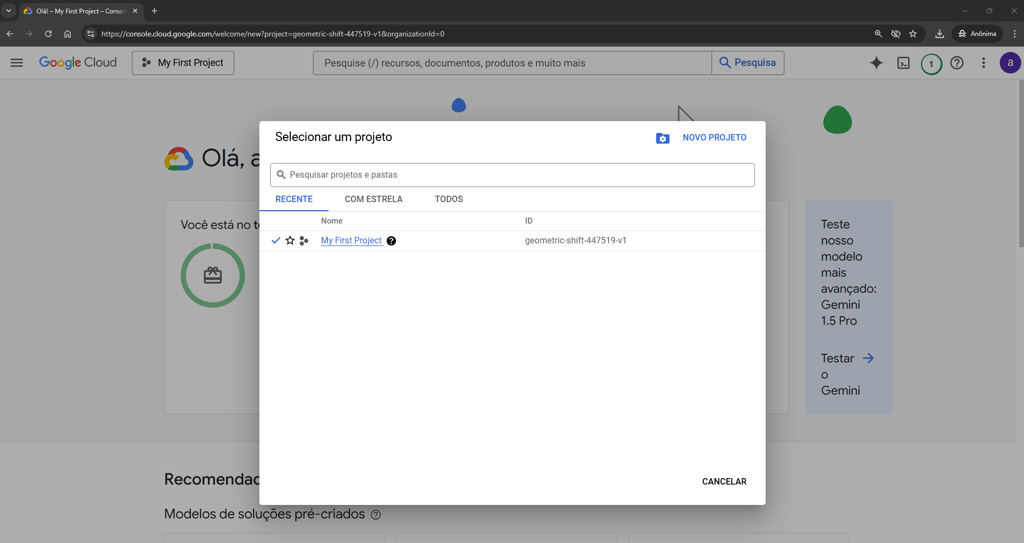Open the My First Project link
The width and height of the screenshot is (1024, 543).
[351, 240]
